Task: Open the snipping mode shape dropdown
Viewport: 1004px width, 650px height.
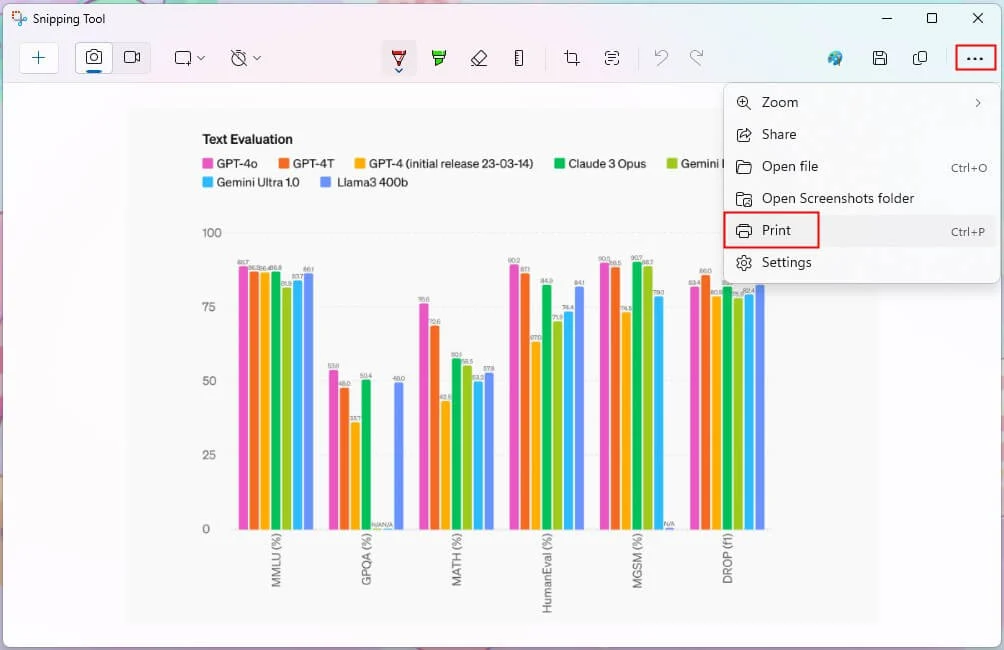Action: click(190, 58)
